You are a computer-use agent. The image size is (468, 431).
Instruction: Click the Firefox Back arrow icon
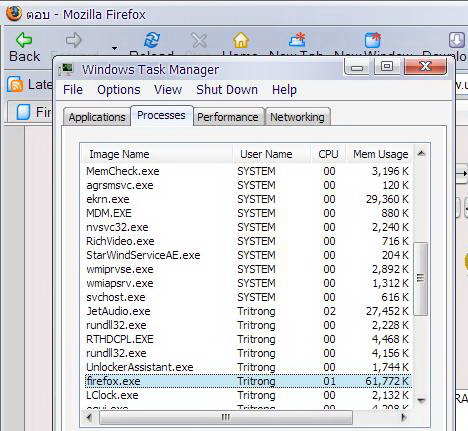coord(24,40)
